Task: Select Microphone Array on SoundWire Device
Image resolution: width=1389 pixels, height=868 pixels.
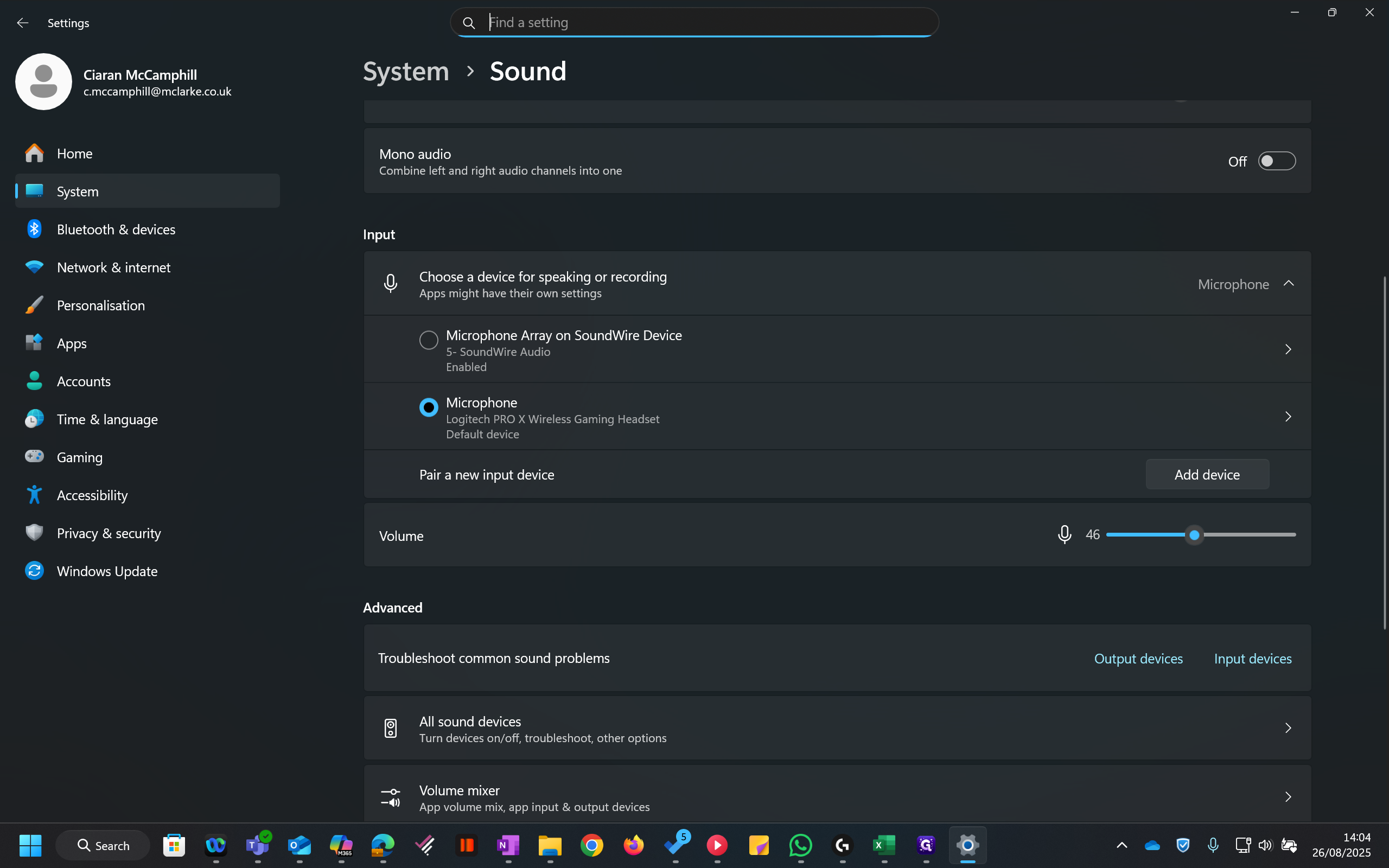Action: click(x=428, y=340)
